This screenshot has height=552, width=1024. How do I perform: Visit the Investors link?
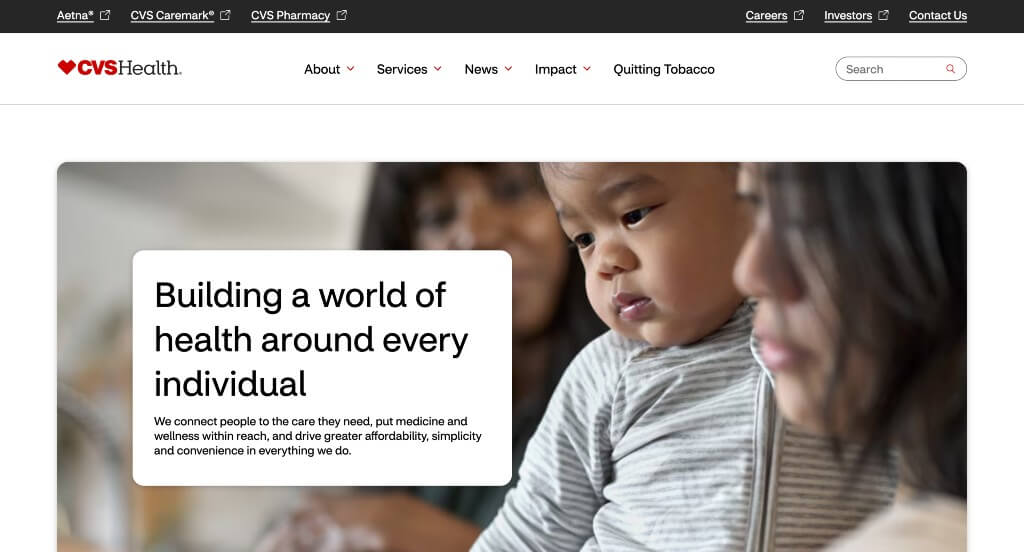848,16
